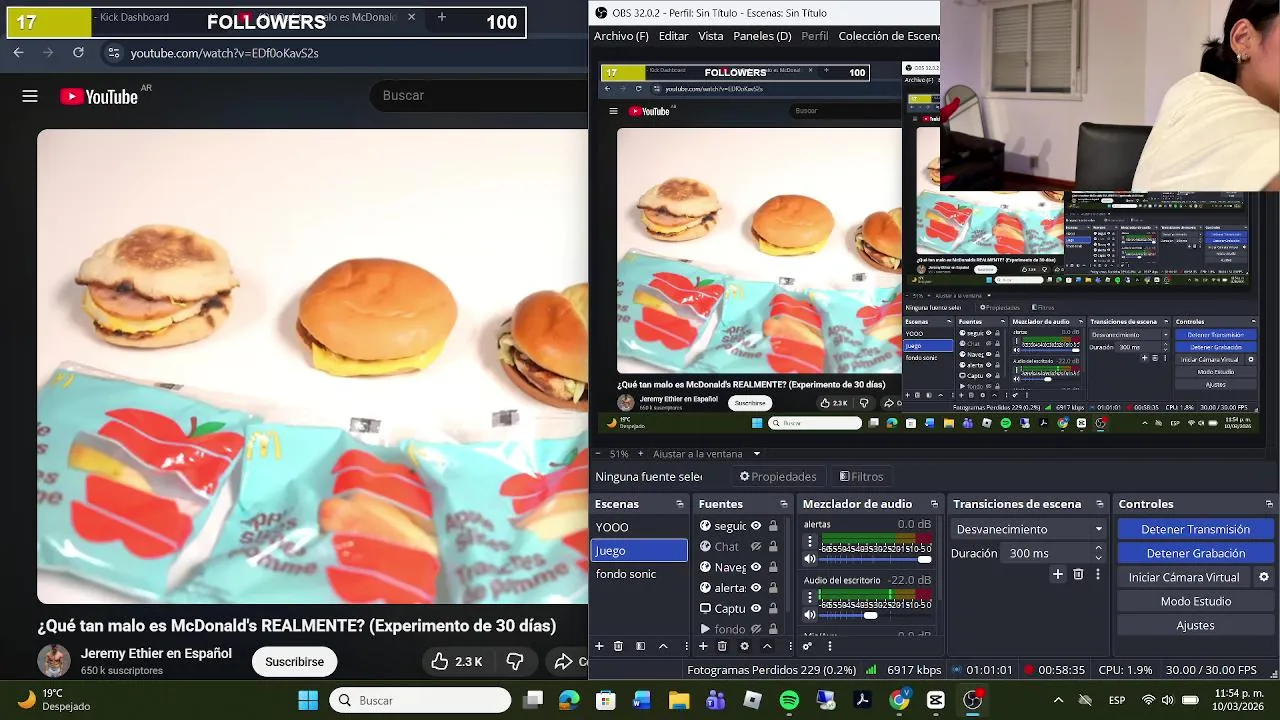Adjust the alertas volume slider
This screenshot has width=1280, height=720.
click(x=874, y=559)
